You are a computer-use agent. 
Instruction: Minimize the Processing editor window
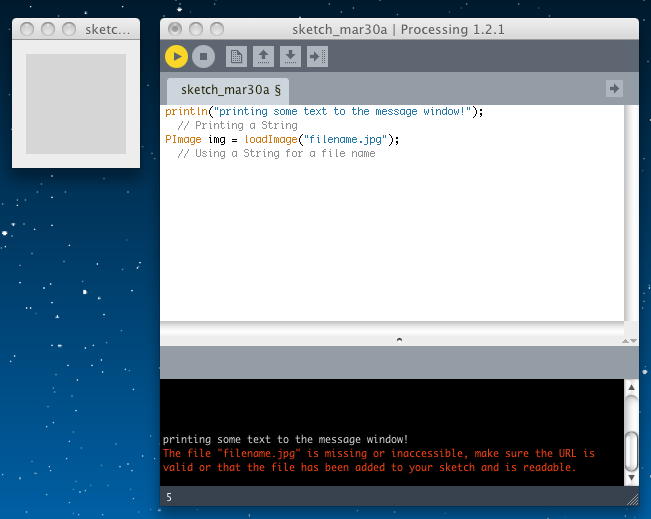(x=196, y=29)
